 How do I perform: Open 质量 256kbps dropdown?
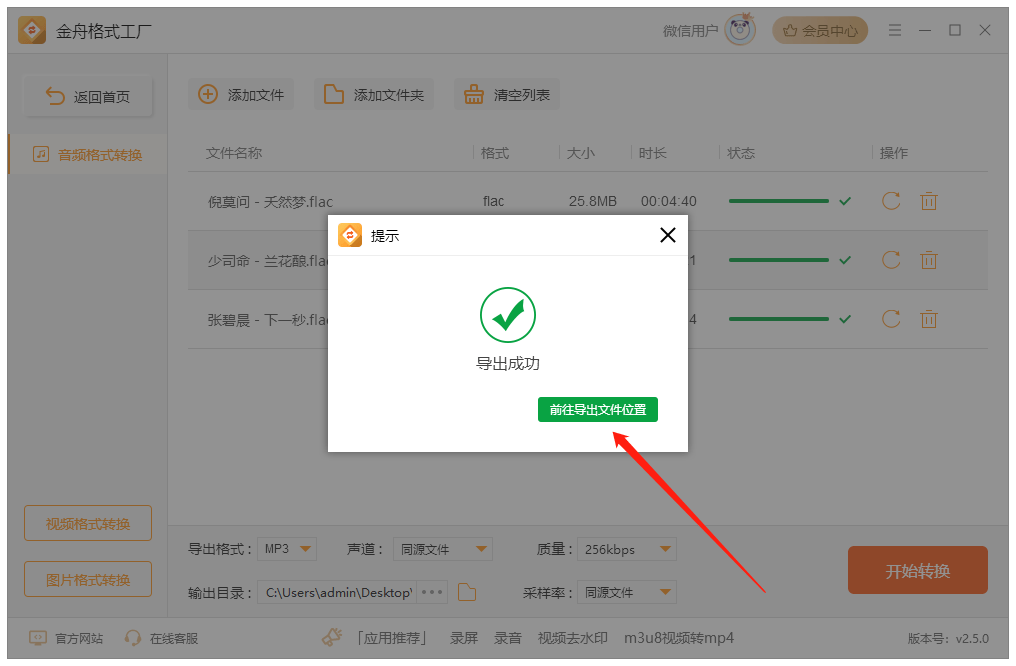(627, 549)
